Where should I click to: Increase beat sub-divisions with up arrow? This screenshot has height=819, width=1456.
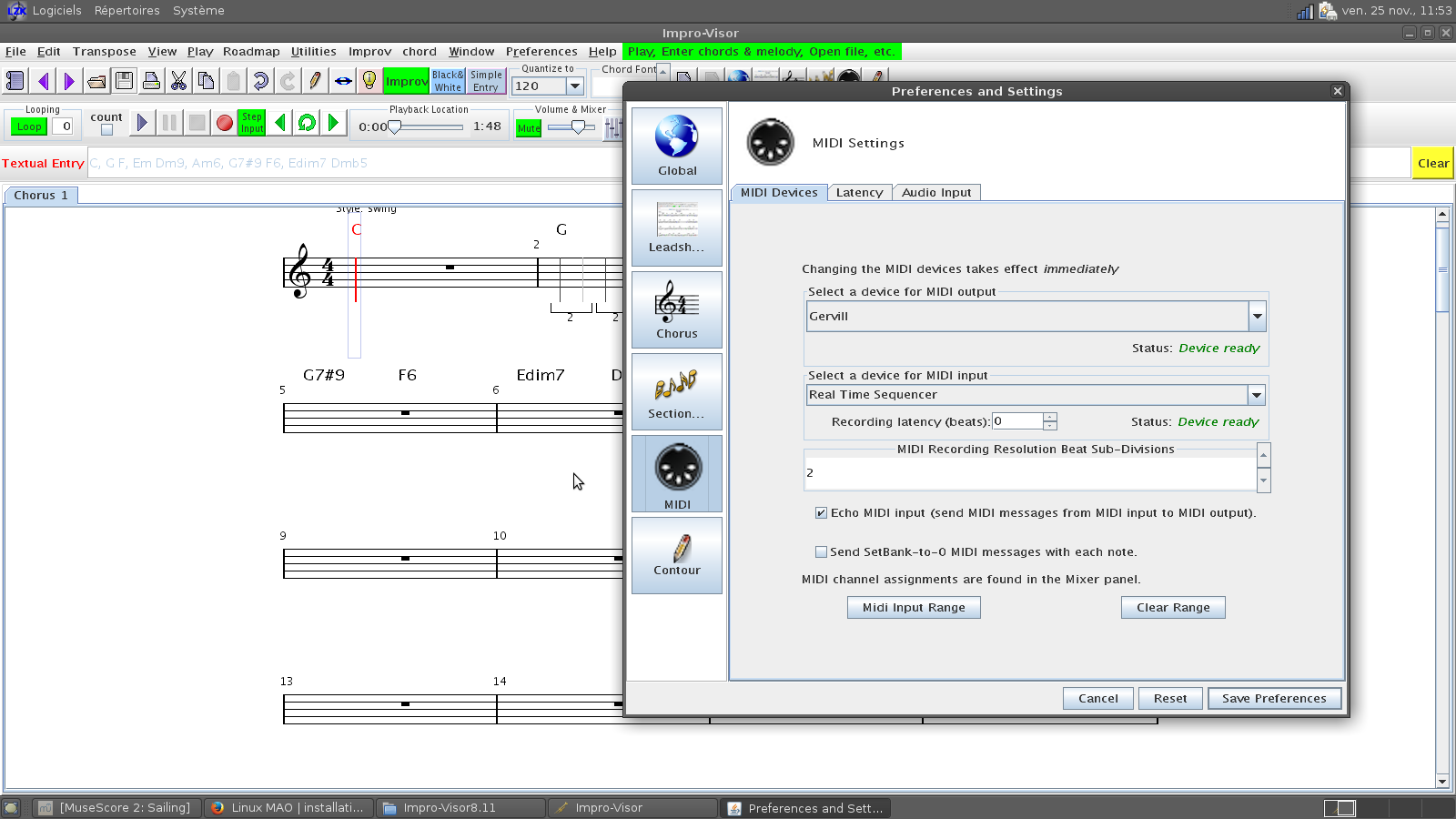[x=1263, y=455]
